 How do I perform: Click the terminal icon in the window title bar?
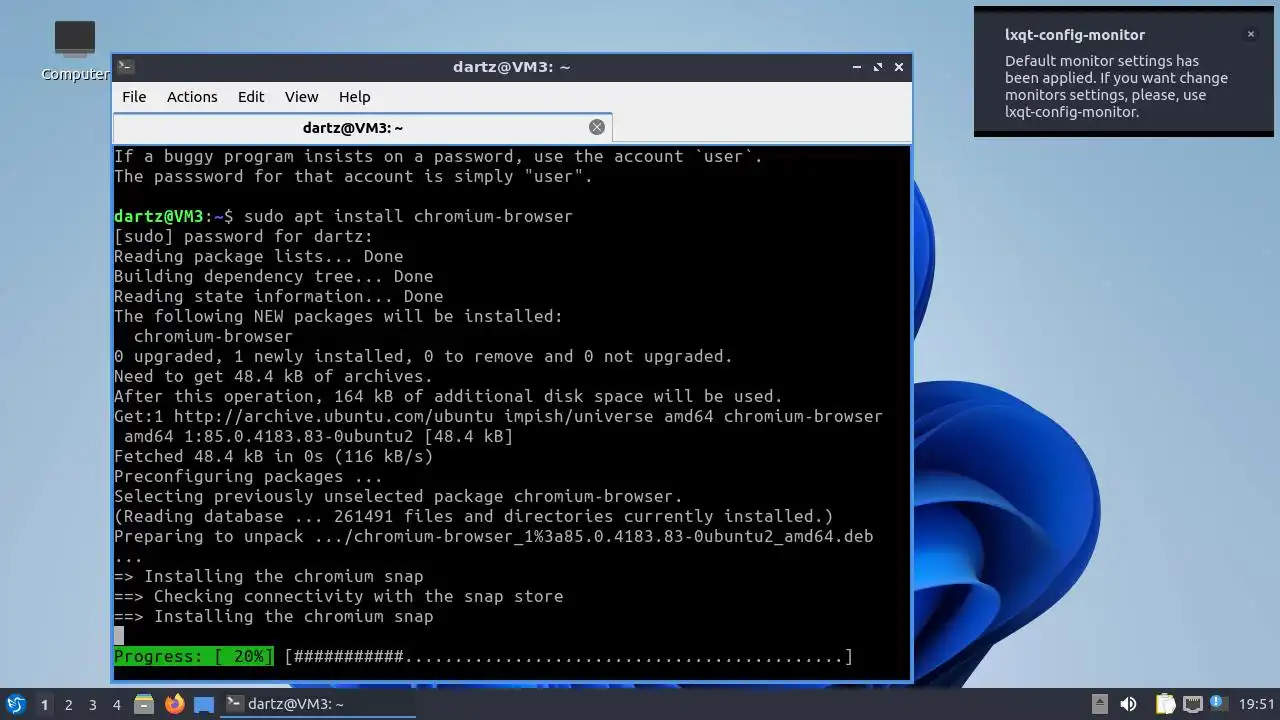click(125, 67)
